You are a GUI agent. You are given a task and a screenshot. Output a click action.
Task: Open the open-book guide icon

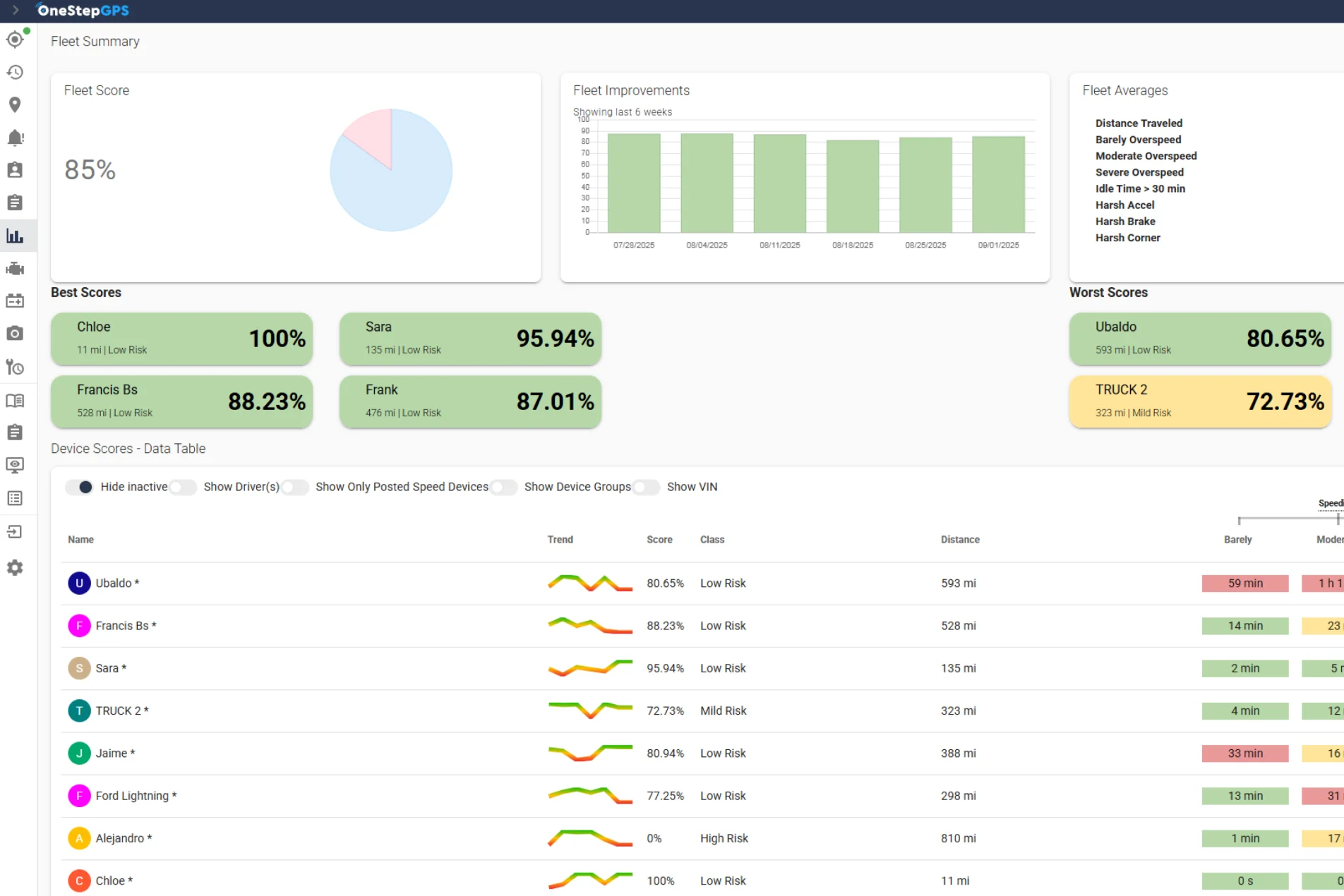(x=15, y=400)
